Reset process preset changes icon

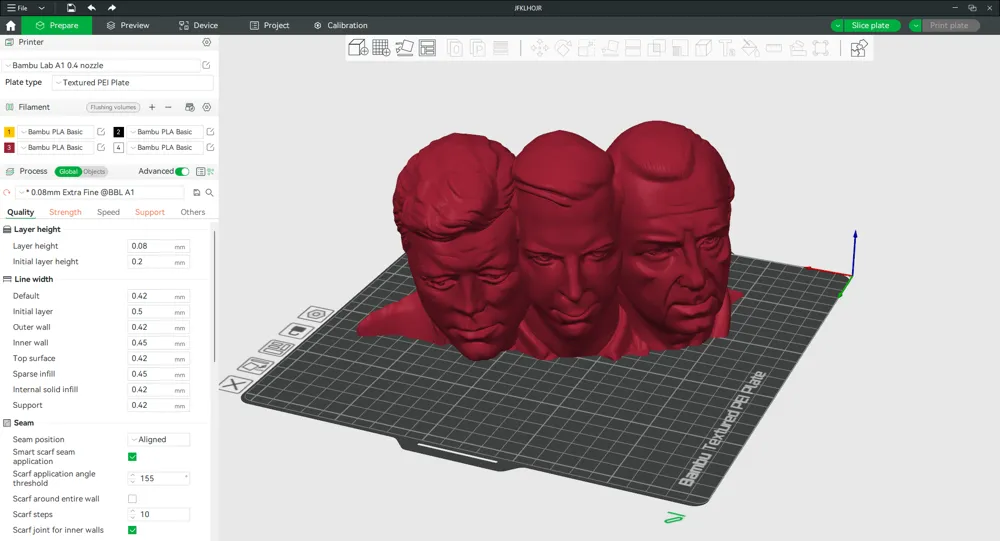(6, 192)
